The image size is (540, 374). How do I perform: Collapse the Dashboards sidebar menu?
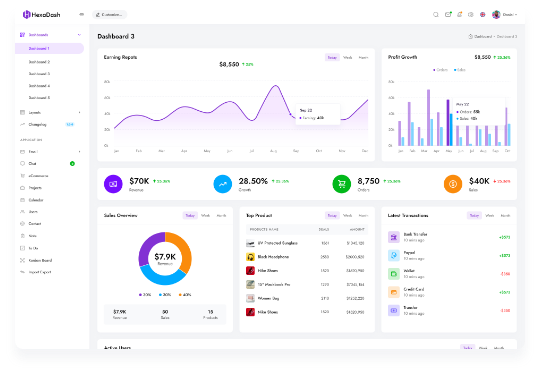(79, 35)
